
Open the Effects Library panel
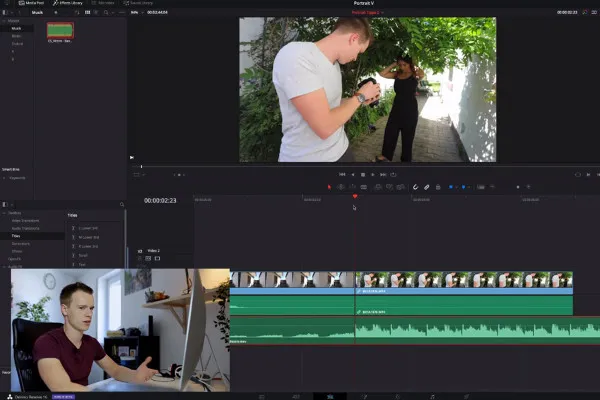tap(68, 3)
